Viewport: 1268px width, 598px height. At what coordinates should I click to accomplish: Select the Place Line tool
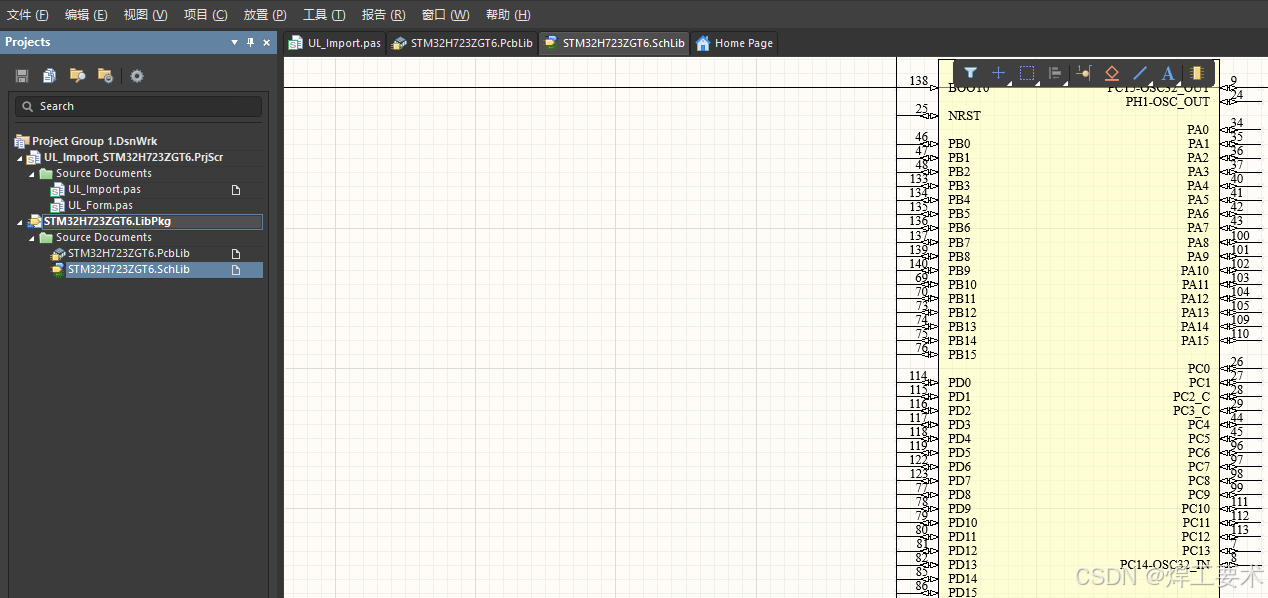(1139, 73)
